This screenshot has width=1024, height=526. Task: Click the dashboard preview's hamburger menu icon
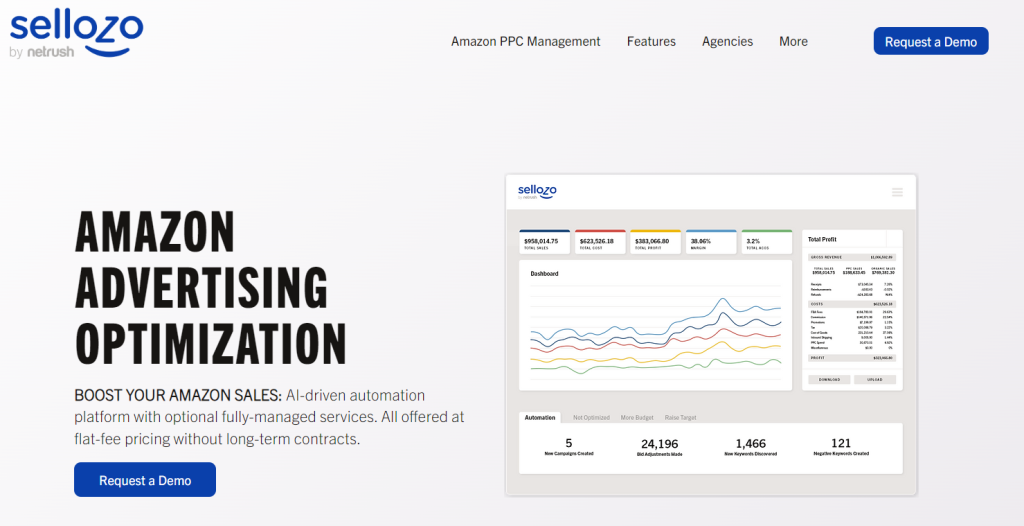tap(897, 192)
